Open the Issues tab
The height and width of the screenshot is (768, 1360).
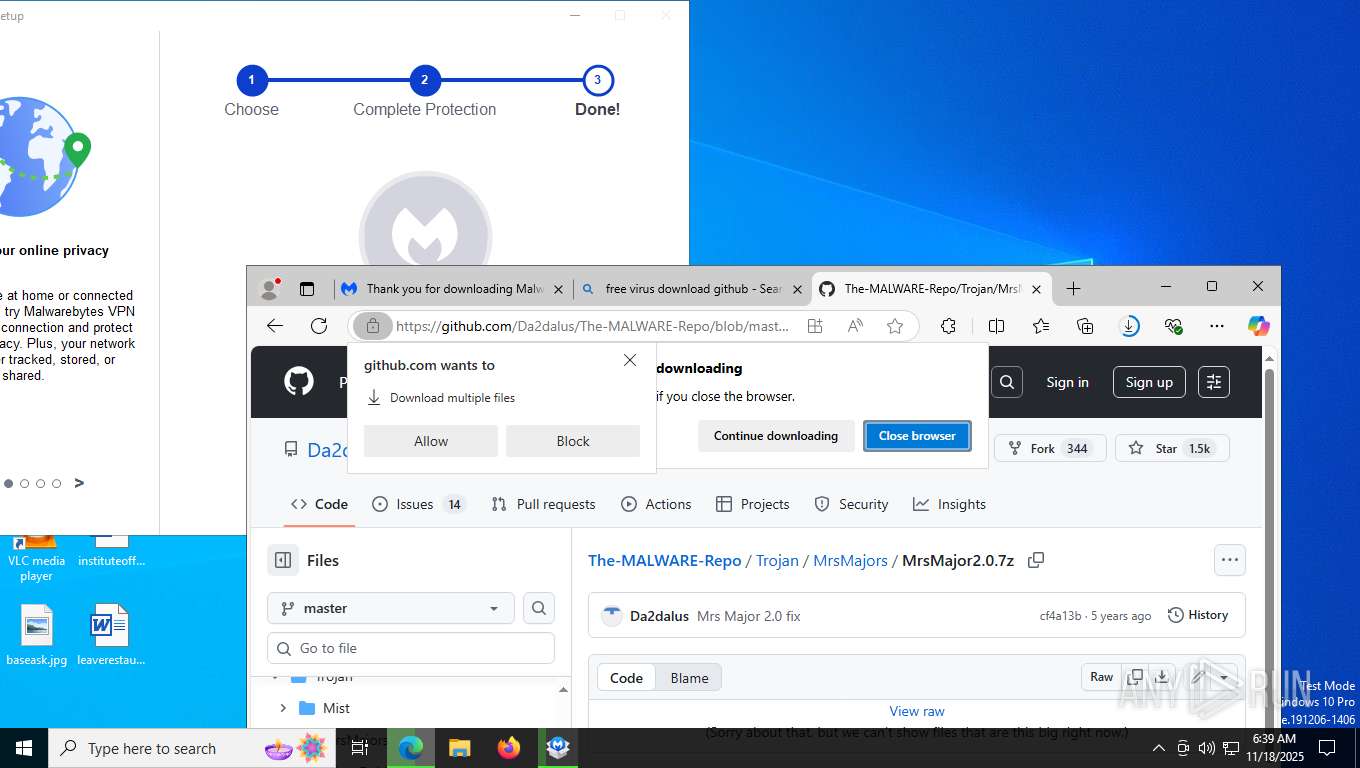(x=417, y=504)
